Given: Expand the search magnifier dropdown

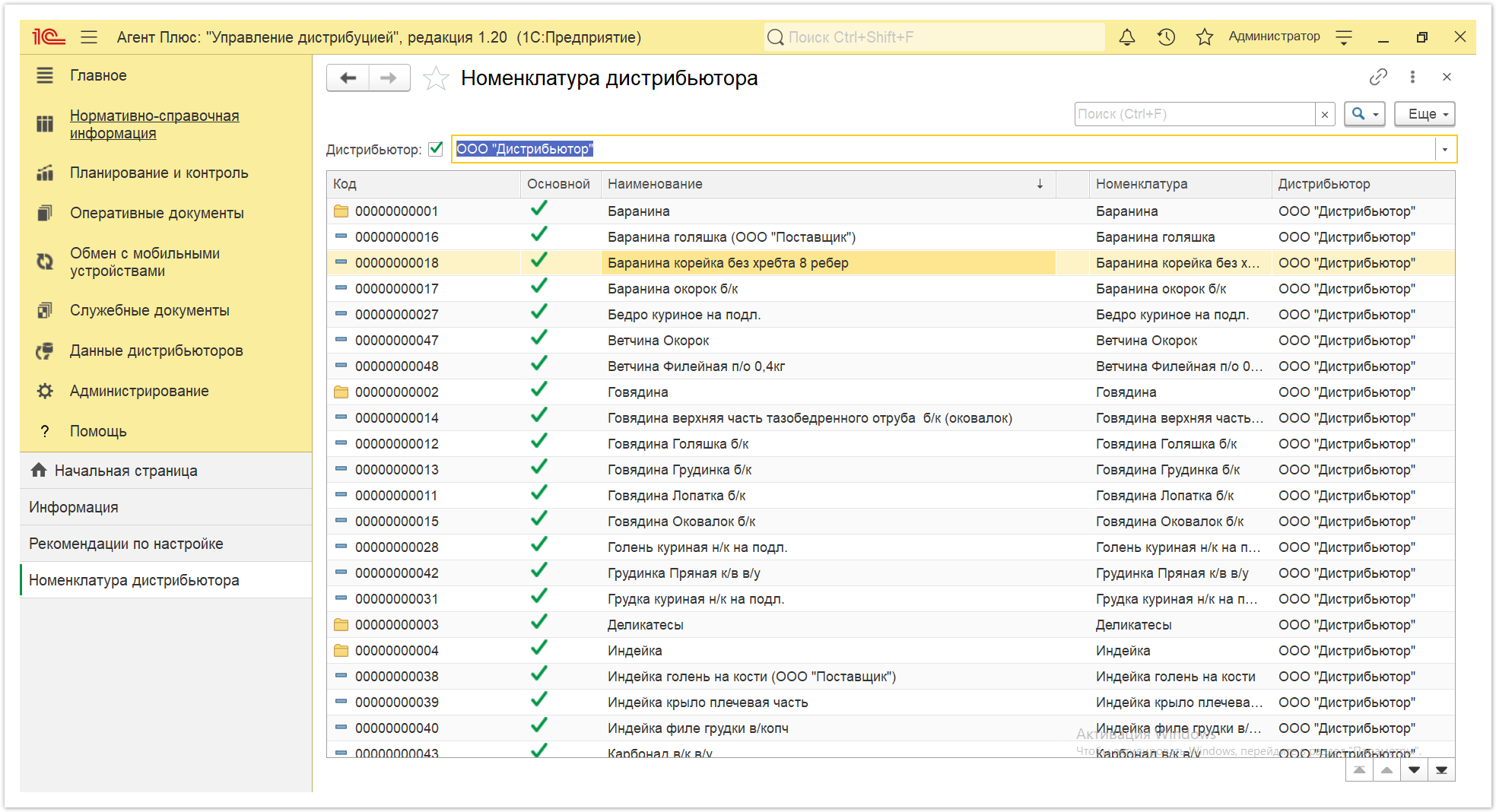Looking at the screenshot, I should pos(1364,114).
